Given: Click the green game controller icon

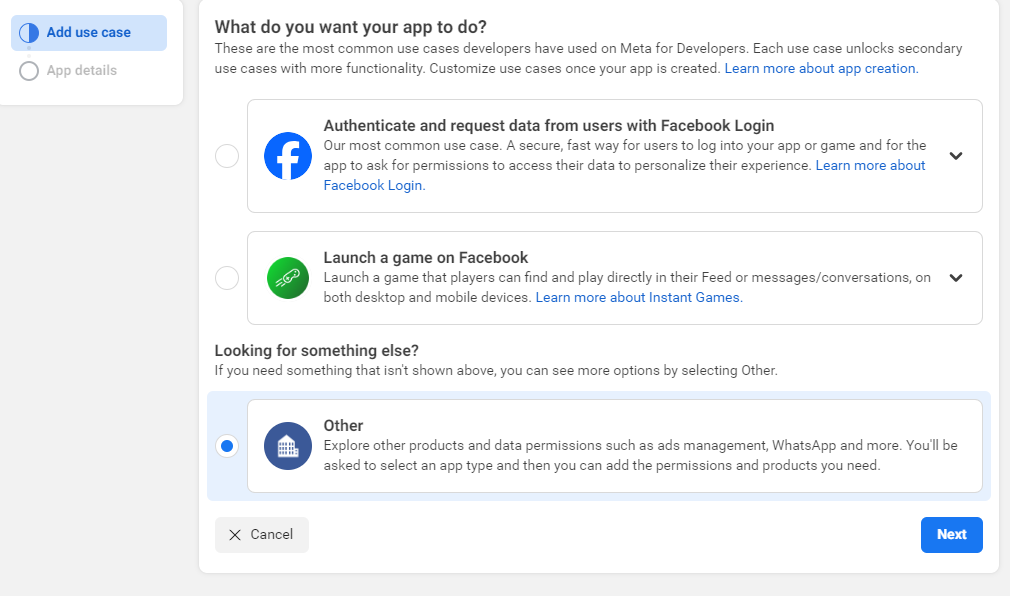Looking at the screenshot, I should point(288,278).
